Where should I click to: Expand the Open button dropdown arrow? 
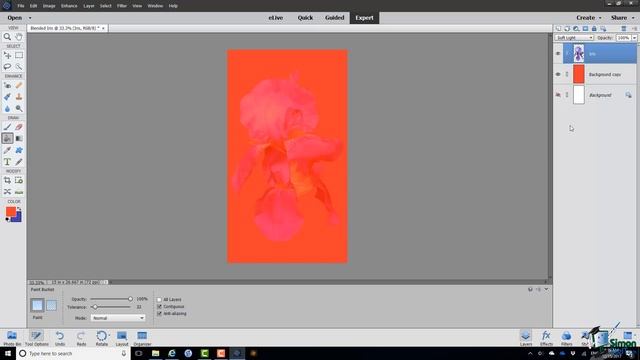click(x=30, y=18)
